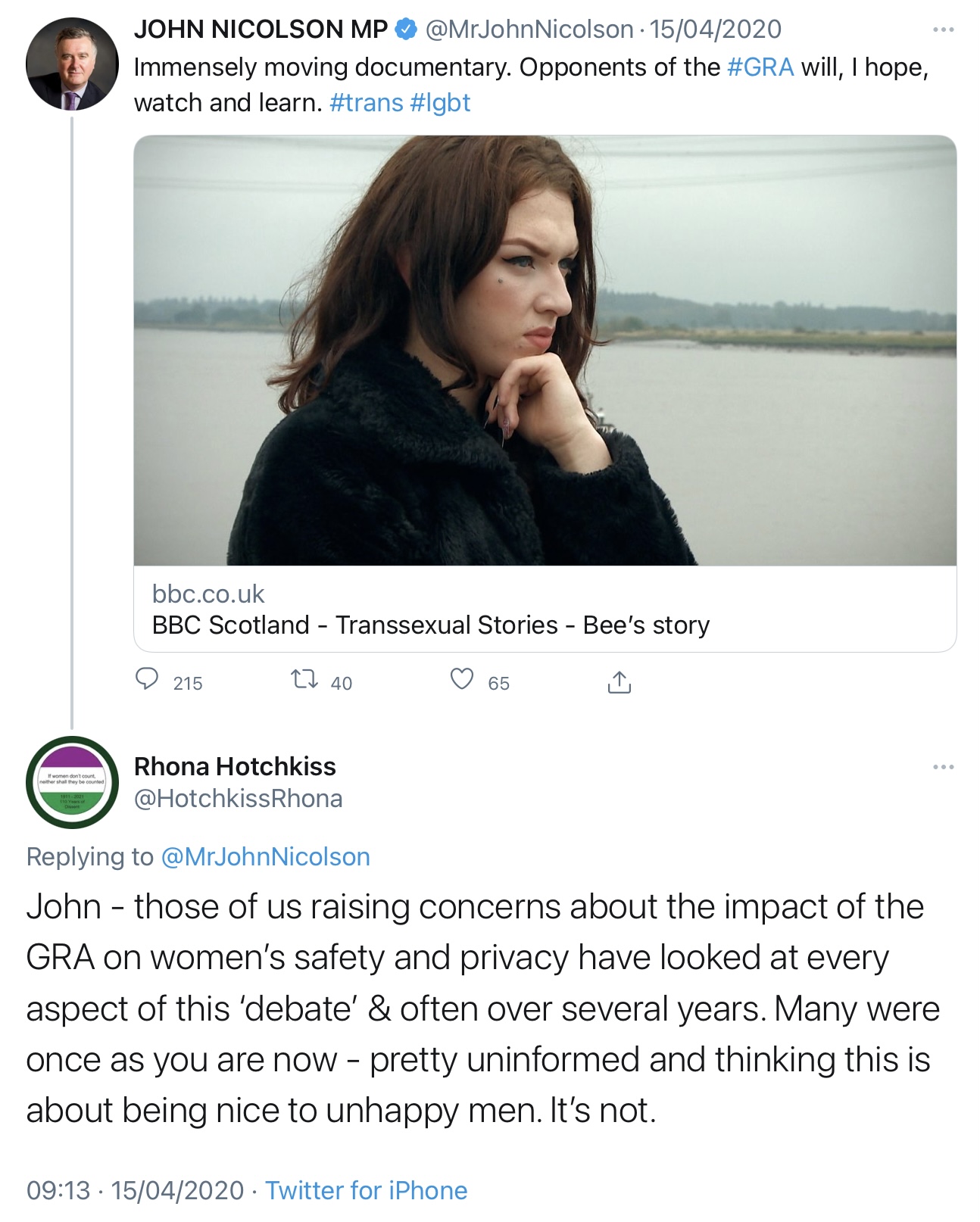Open Rhona Hotchkiss's avatar

[x=72, y=782]
